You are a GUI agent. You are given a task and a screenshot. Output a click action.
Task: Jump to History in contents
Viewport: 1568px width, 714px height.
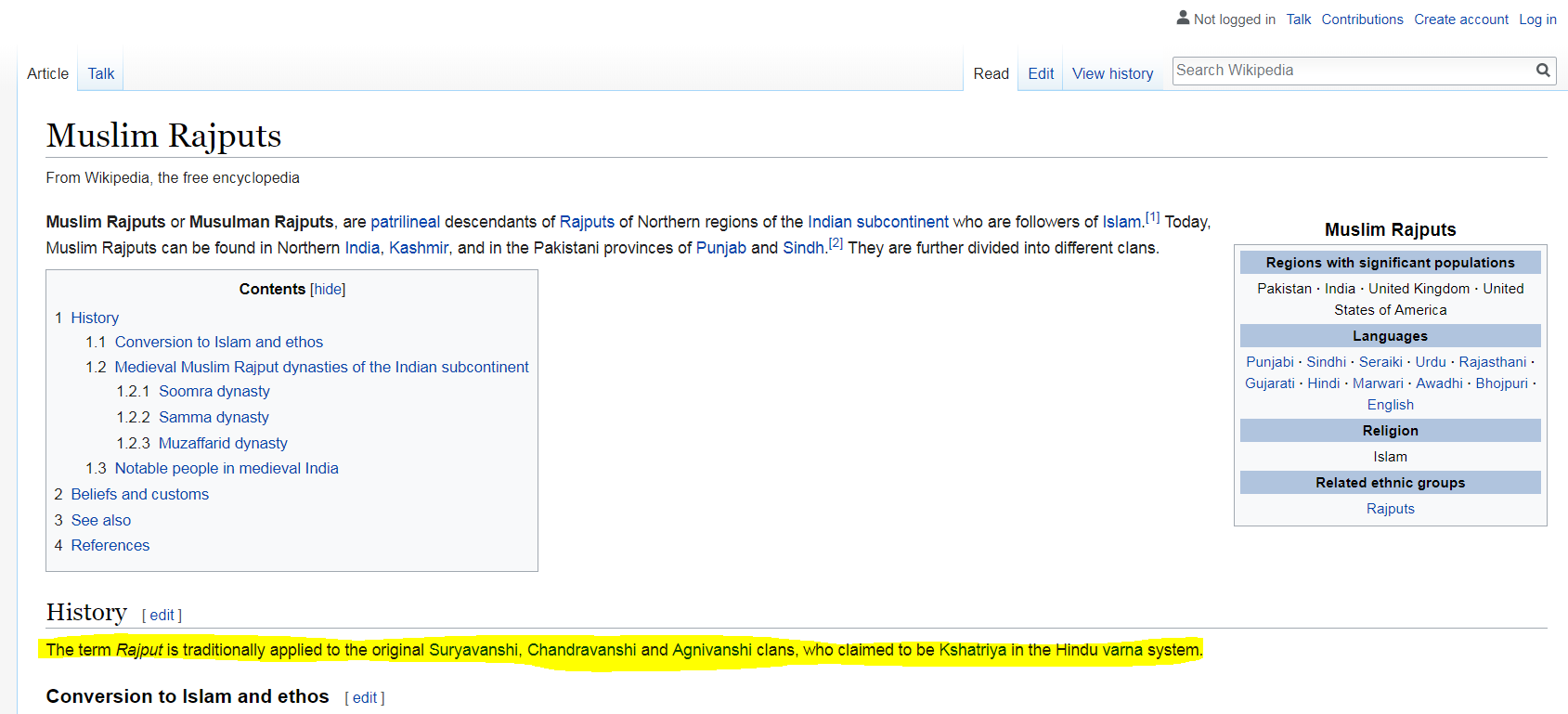pos(95,318)
